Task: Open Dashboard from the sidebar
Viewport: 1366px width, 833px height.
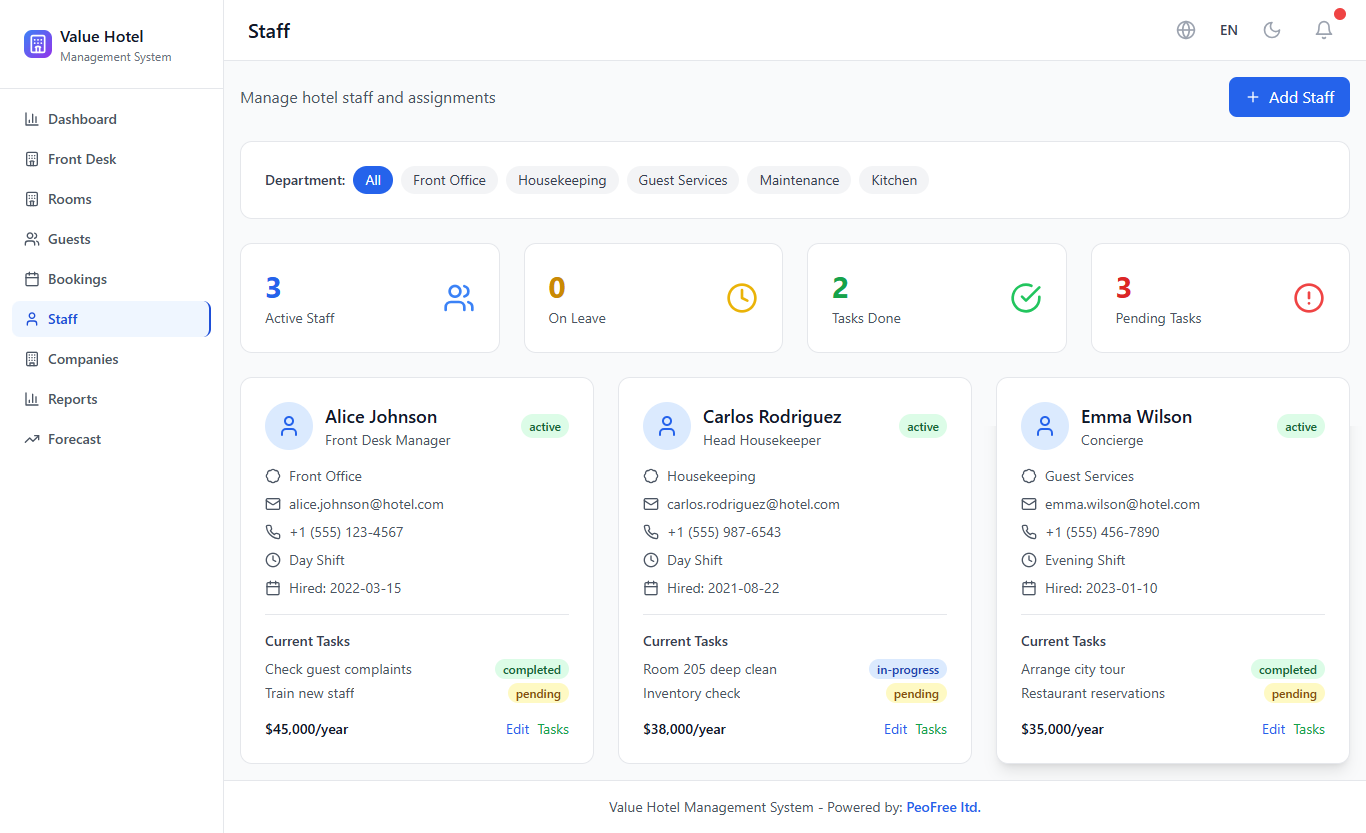Action: [x=82, y=119]
